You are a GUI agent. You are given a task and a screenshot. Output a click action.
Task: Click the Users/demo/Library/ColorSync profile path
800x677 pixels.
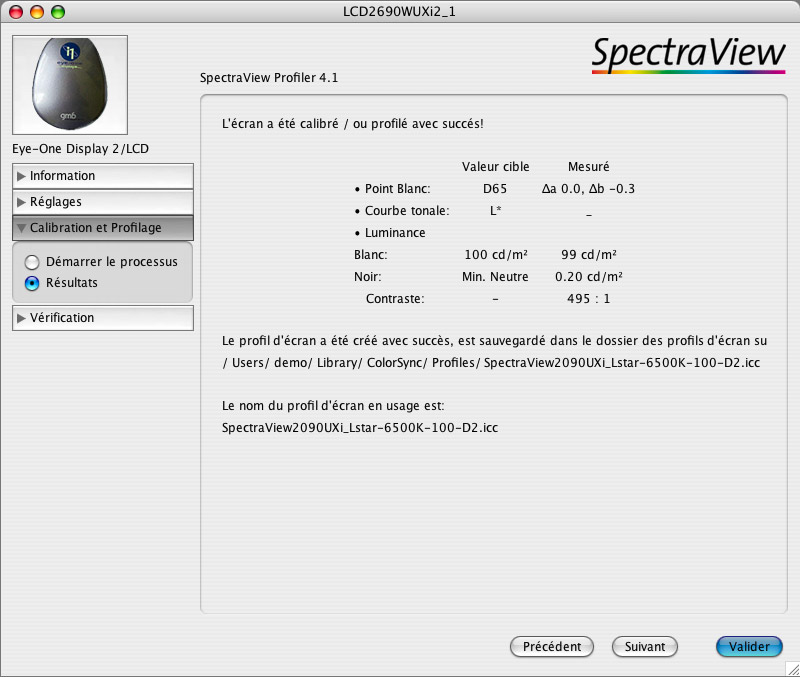[491, 363]
